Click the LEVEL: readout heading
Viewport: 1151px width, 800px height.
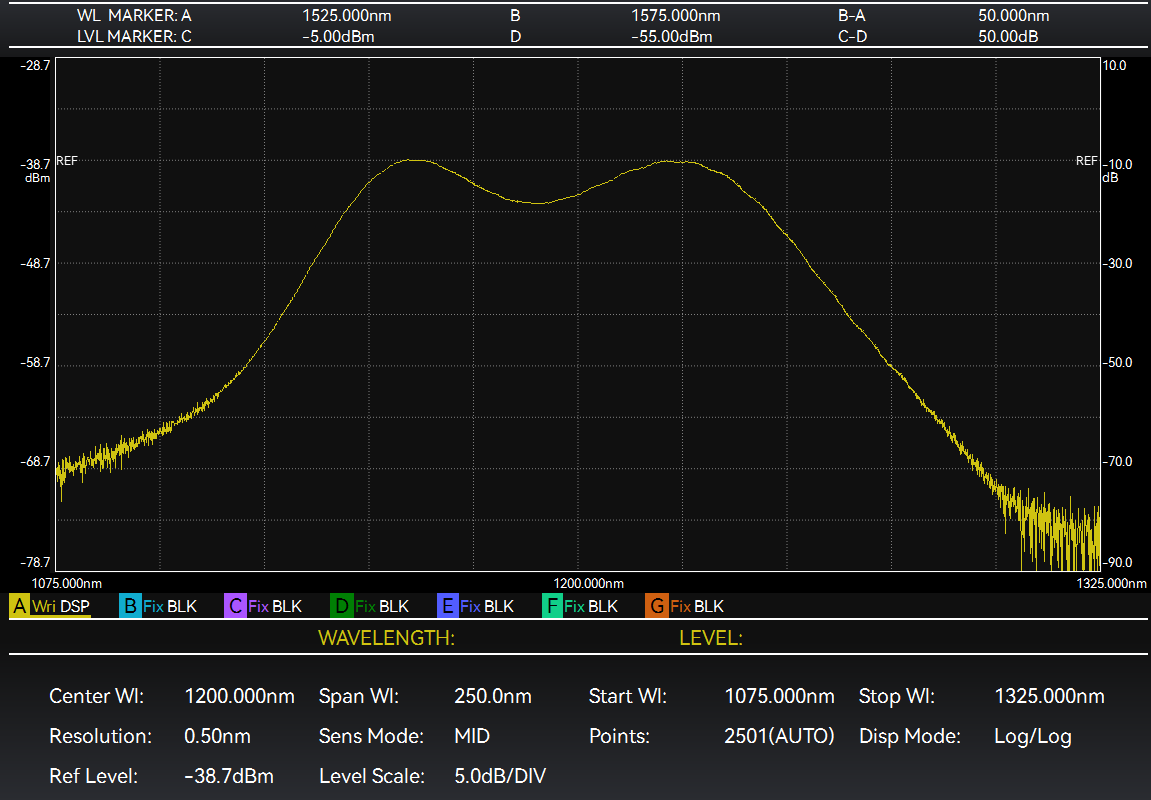(x=711, y=638)
